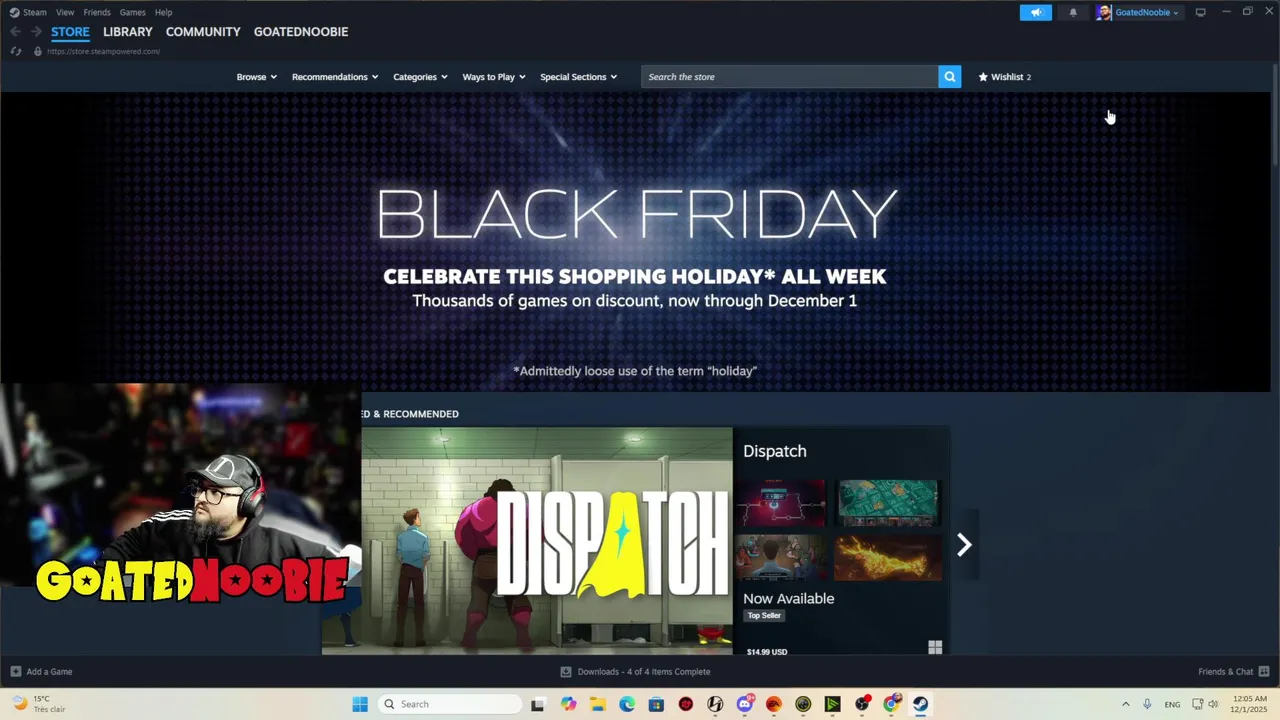Click the Steam logo in menu bar

pyautogui.click(x=14, y=12)
